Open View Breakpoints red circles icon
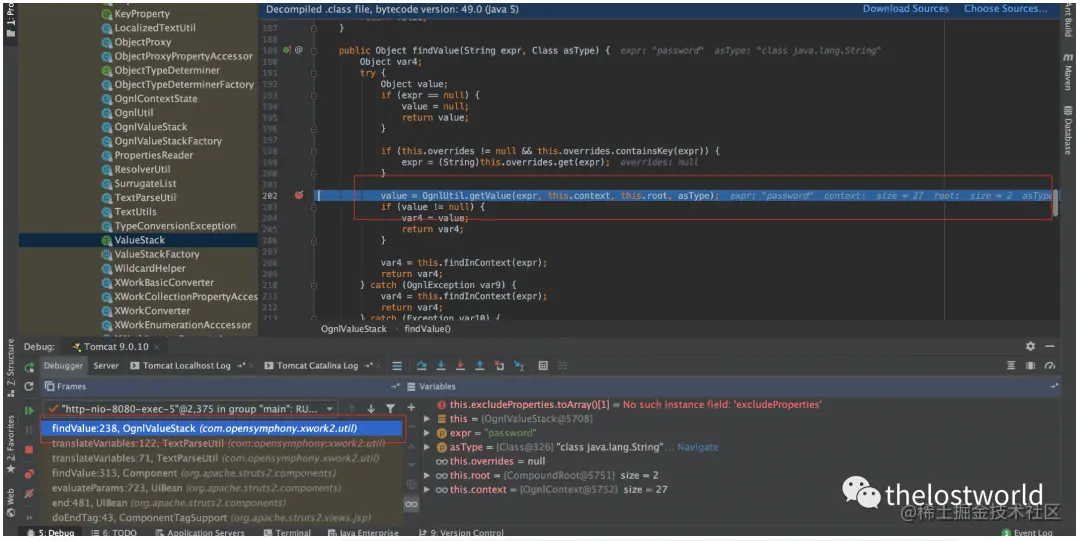1080x541 pixels. coord(29,473)
